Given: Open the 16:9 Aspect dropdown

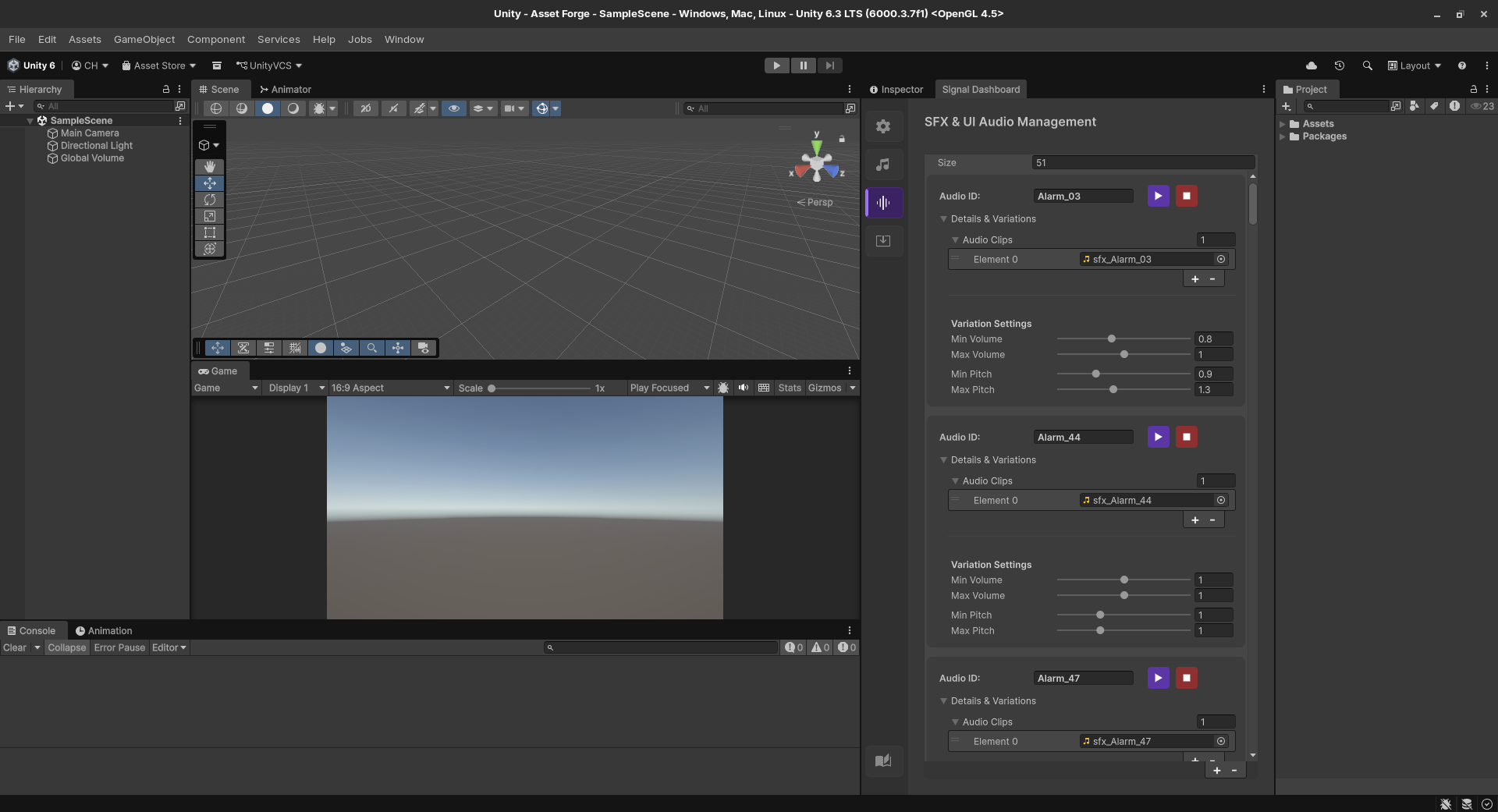Looking at the screenshot, I should click(x=390, y=388).
